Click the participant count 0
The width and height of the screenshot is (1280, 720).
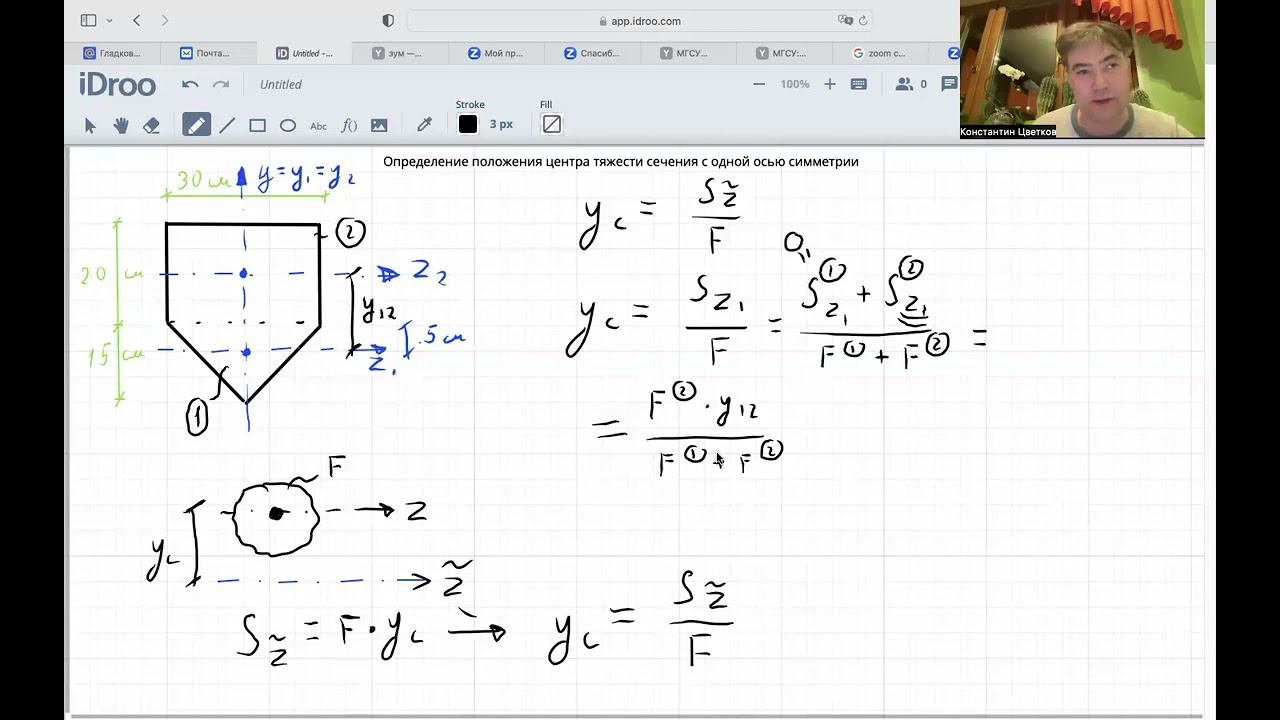click(923, 84)
